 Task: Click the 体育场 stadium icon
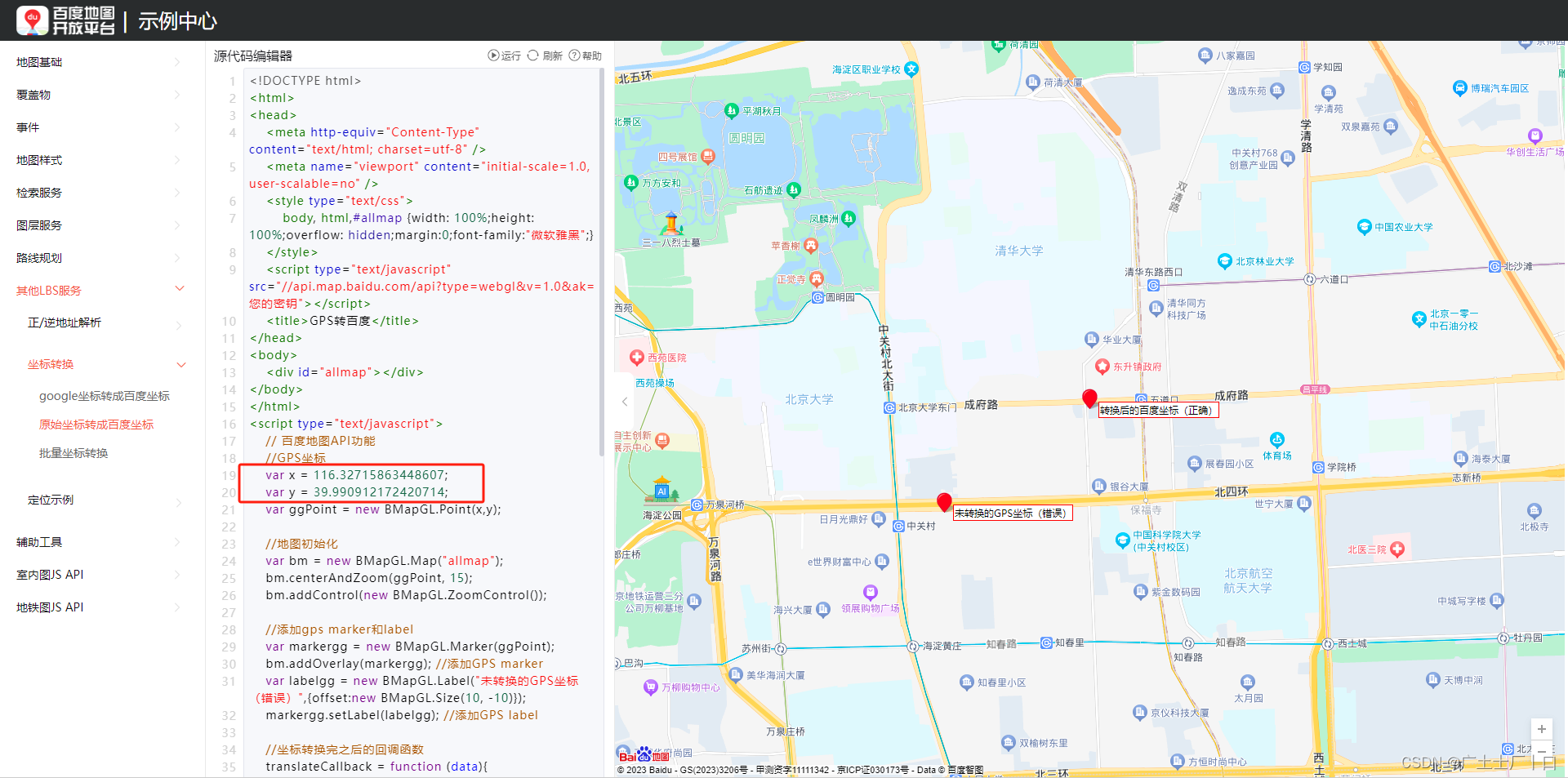click(1277, 440)
